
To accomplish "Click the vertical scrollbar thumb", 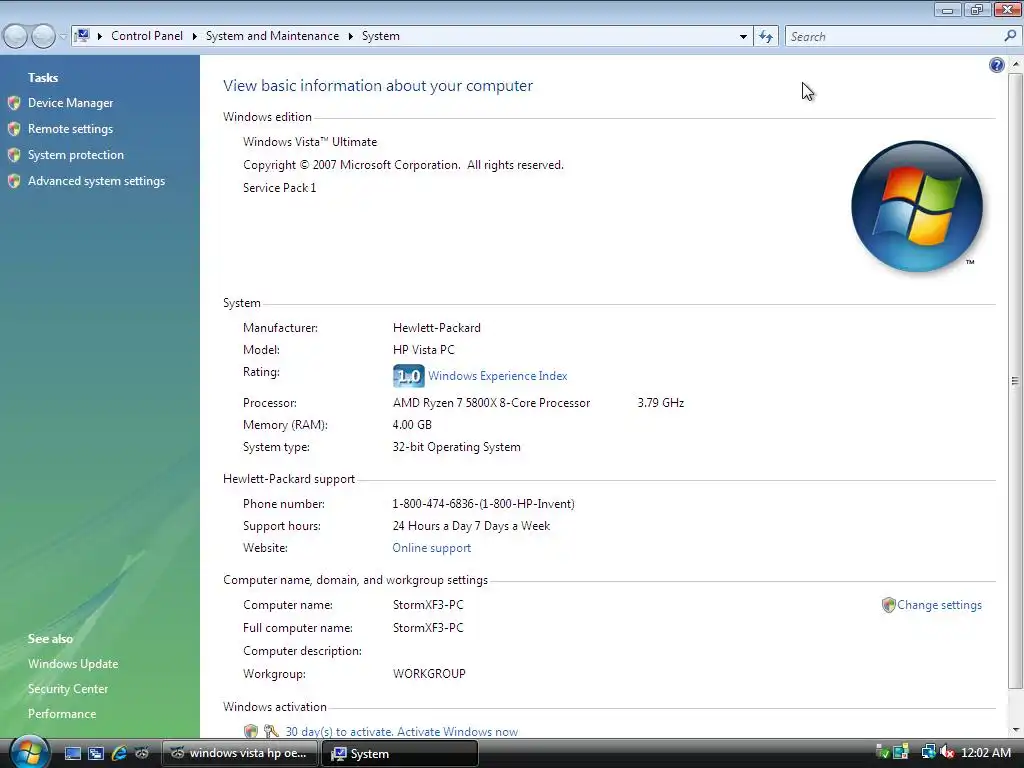I will click(1016, 381).
